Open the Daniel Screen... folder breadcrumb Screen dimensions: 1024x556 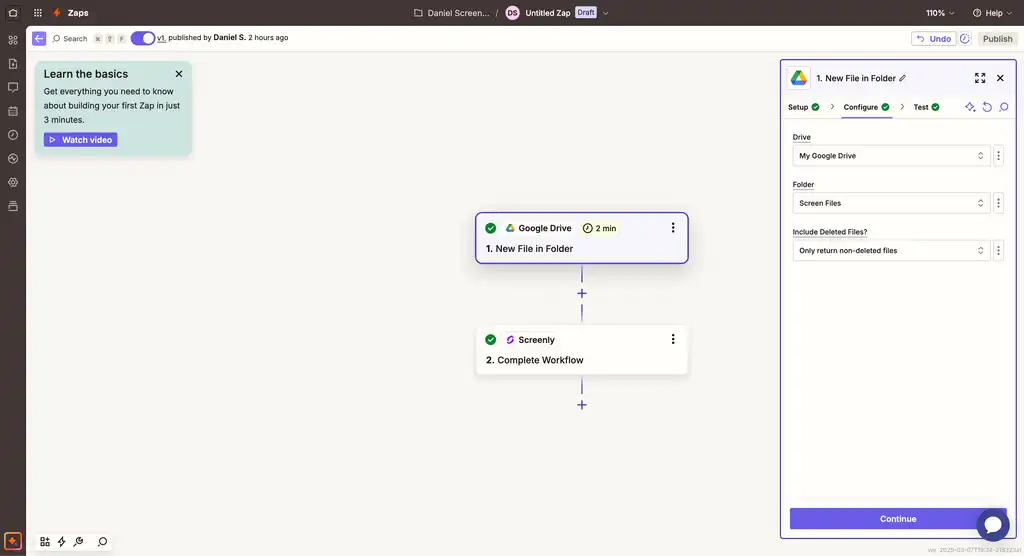point(451,12)
